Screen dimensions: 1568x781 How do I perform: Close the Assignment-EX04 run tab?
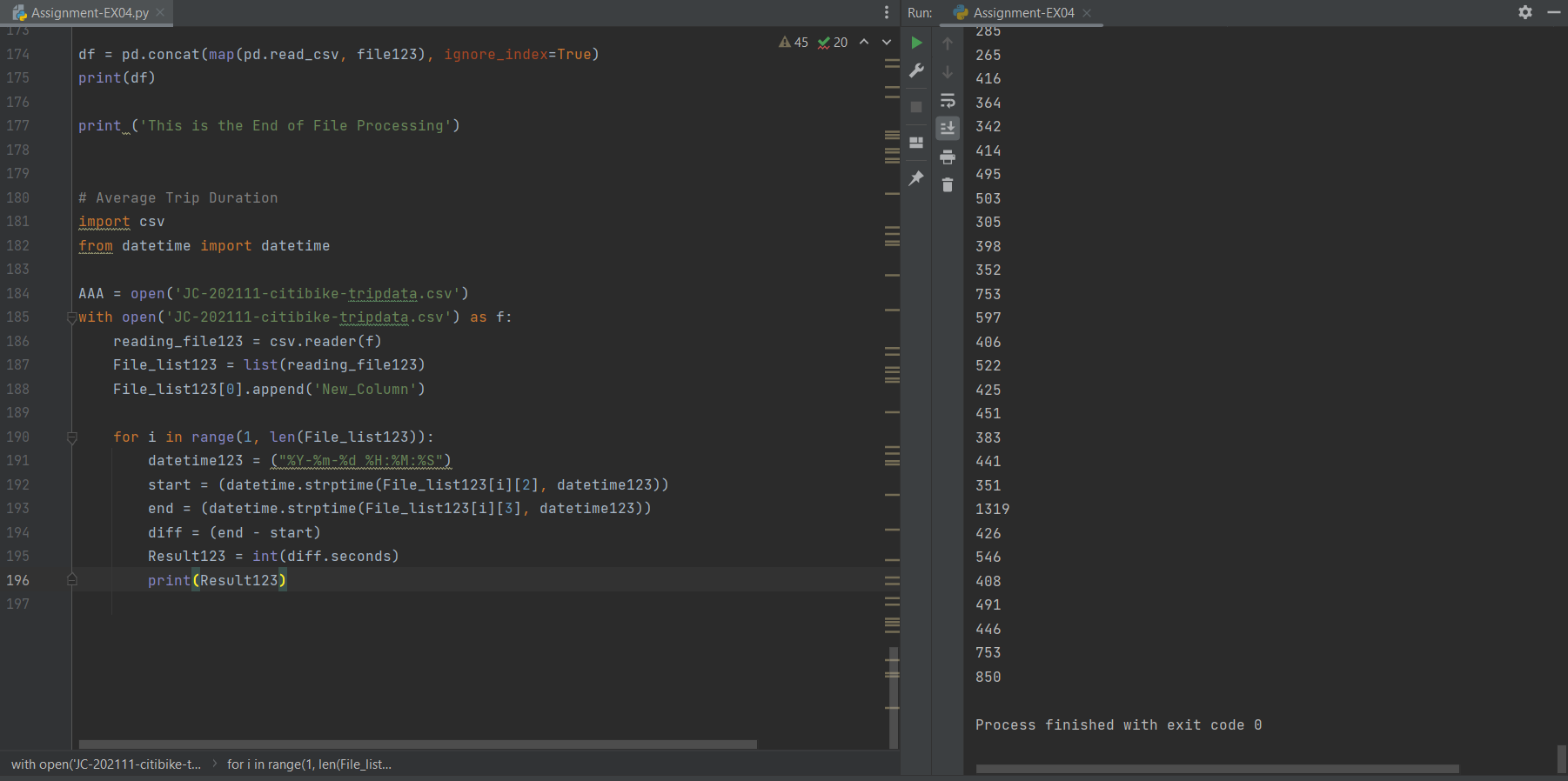pos(1087,12)
